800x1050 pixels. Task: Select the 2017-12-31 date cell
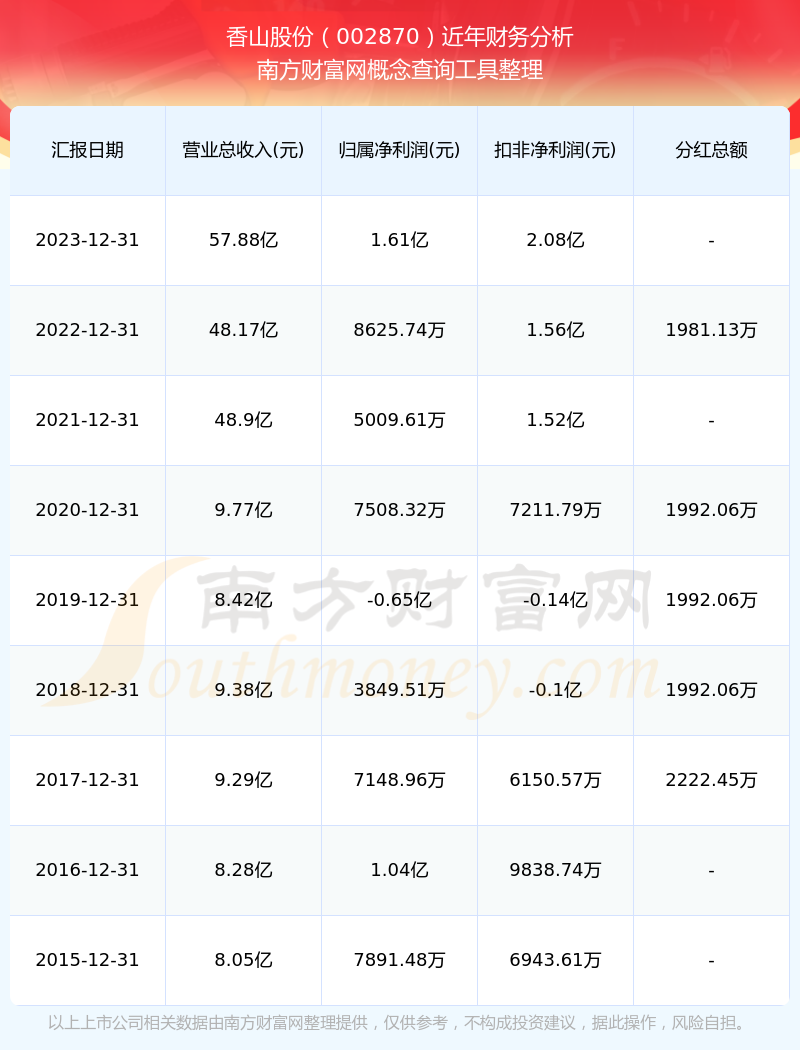click(87, 780)
